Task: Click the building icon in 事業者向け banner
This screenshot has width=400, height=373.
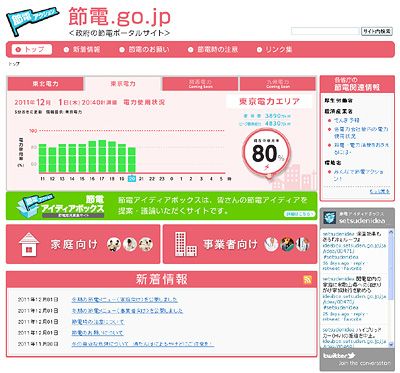Action: point(185,244)
